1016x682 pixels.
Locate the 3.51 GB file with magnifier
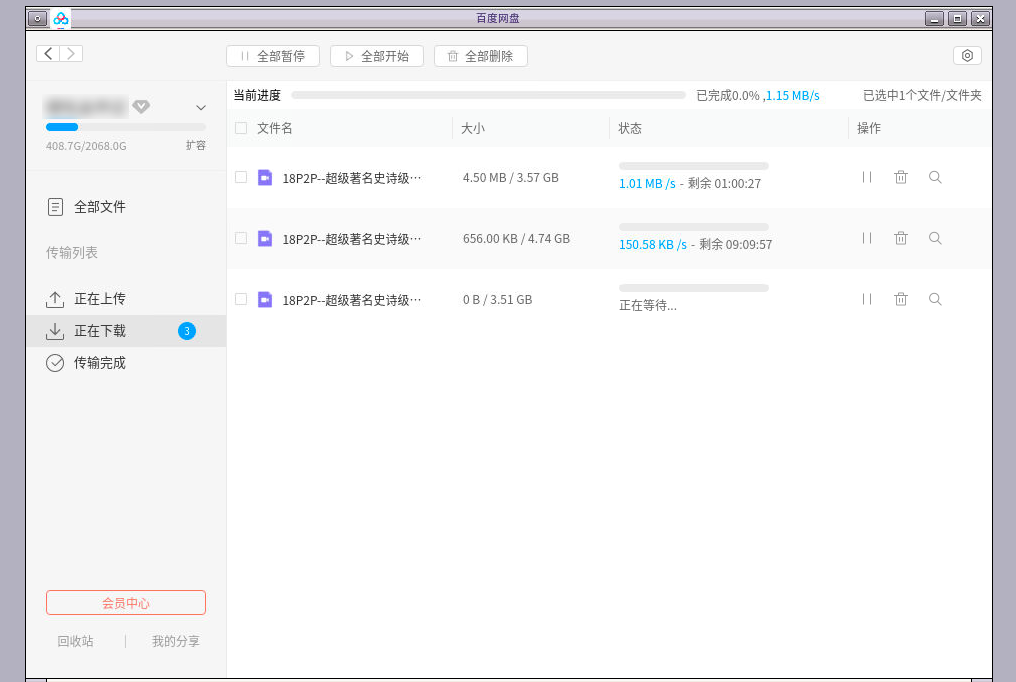pos(935,299)
